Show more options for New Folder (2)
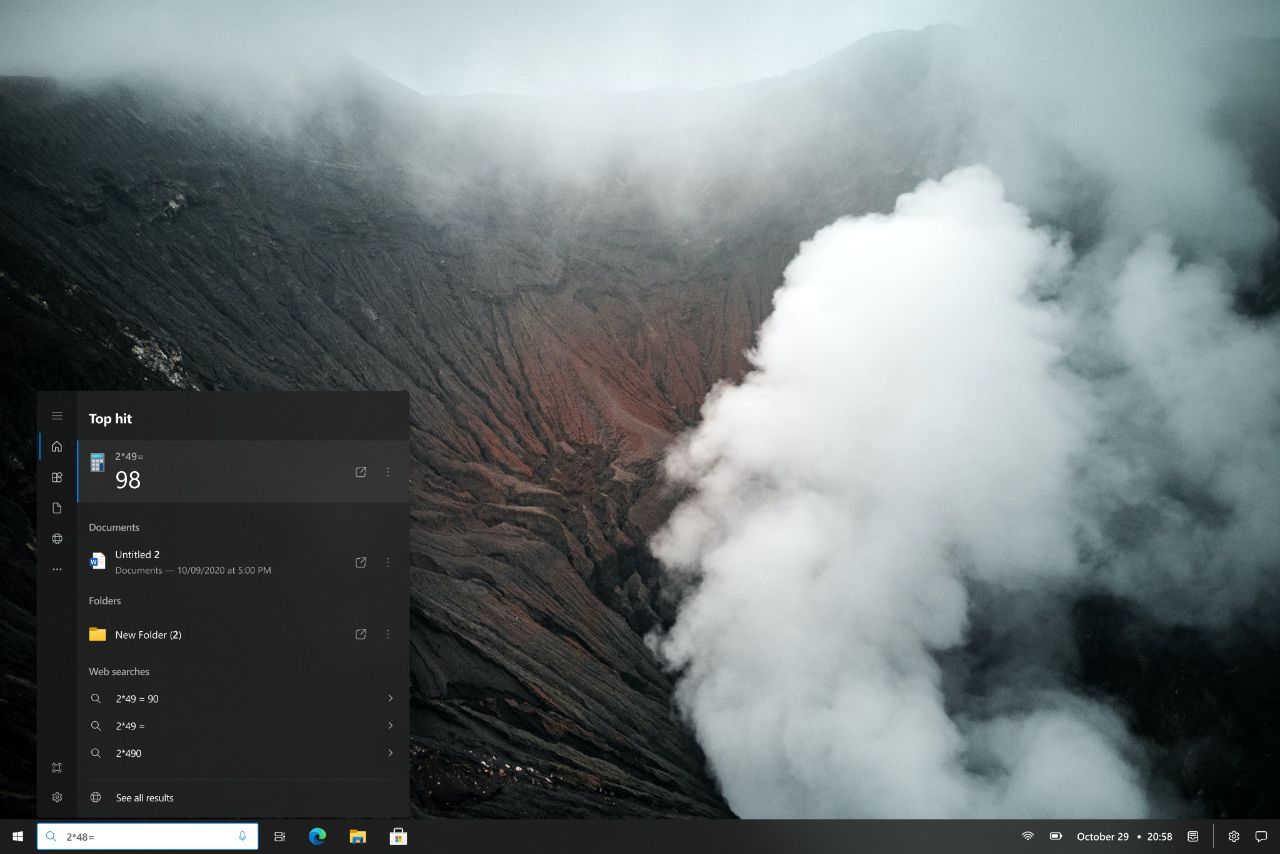 388,634
